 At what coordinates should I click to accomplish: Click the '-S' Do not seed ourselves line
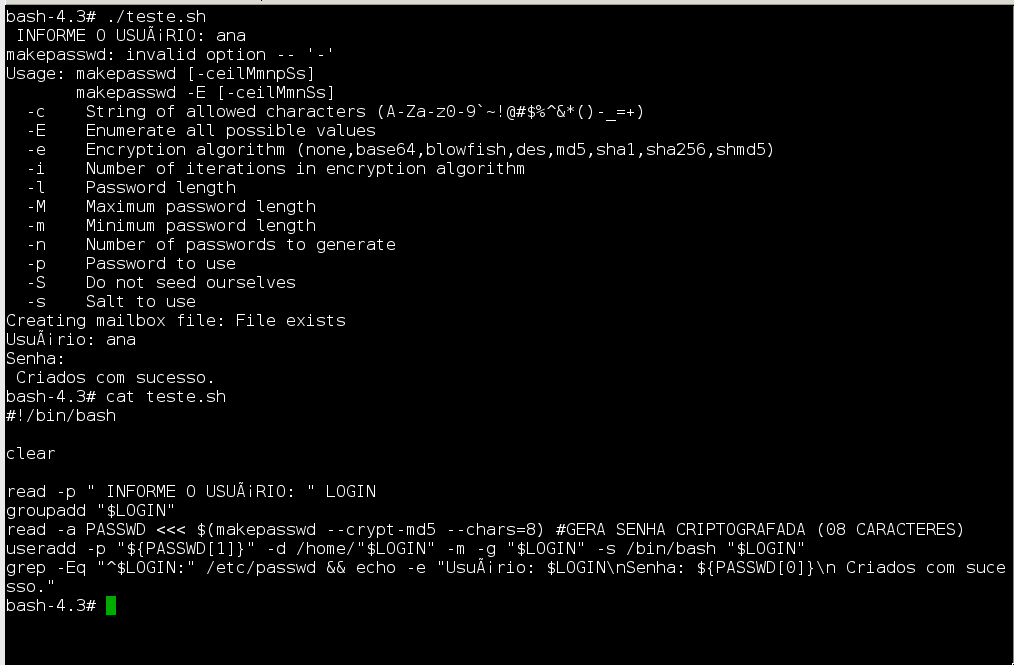pyautogui.click(x=161, y=282)
